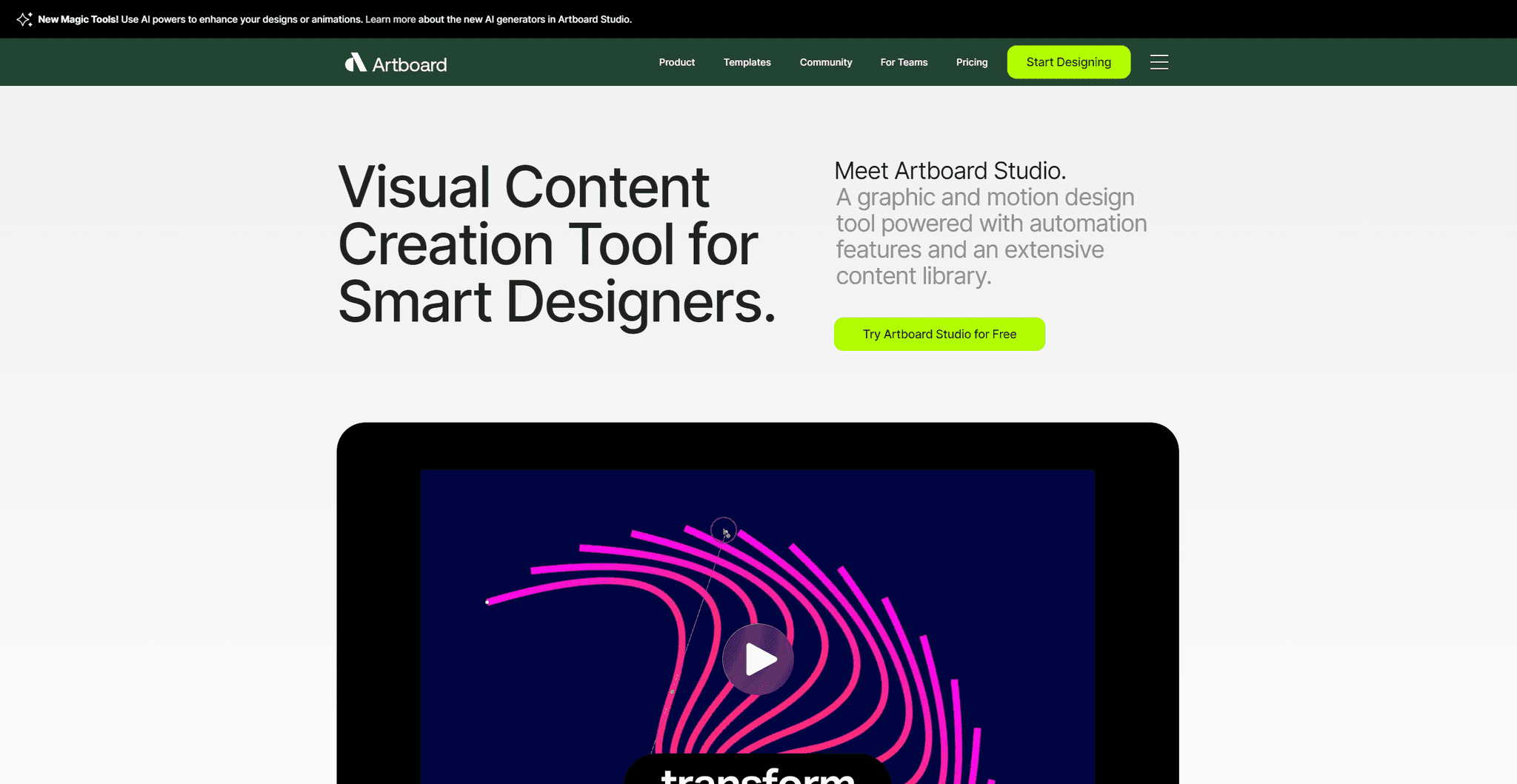
Task: Open the Product menu
Action: point(677,62)
